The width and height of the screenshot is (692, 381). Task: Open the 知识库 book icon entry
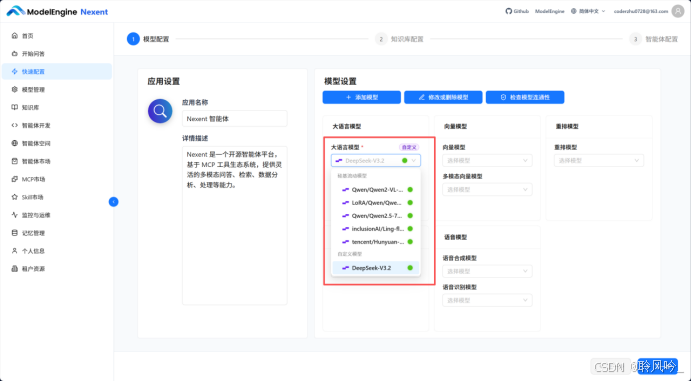click(15, 107)
